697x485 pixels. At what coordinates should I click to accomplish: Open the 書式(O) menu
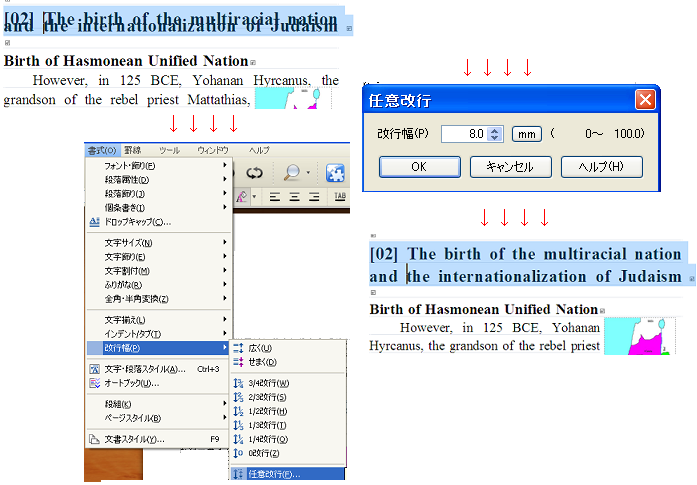point(102,149)
